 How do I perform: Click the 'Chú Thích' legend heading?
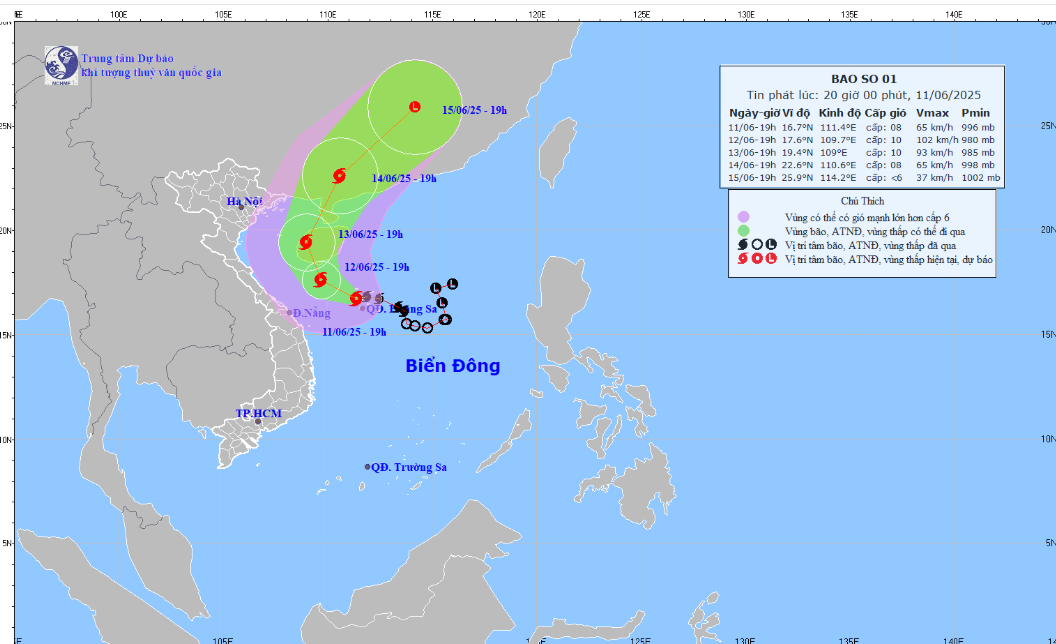point(863,201)
